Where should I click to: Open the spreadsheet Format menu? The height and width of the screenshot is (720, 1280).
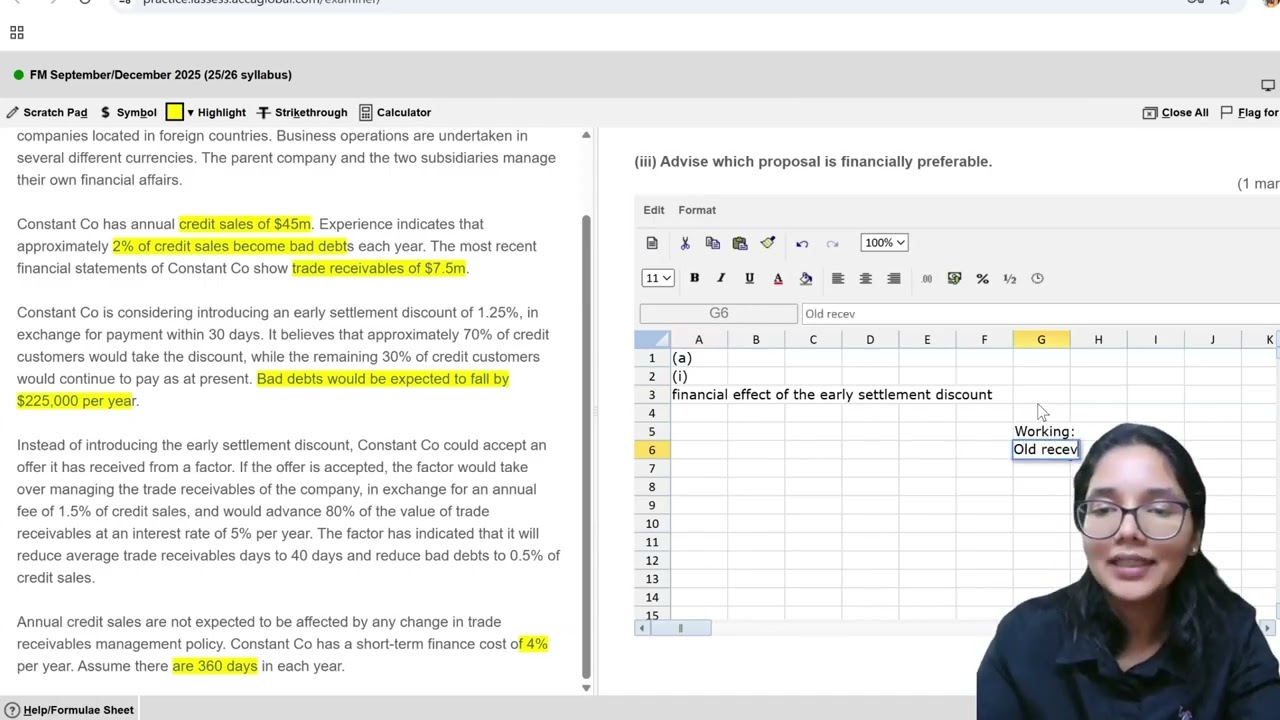click(697, 210)
